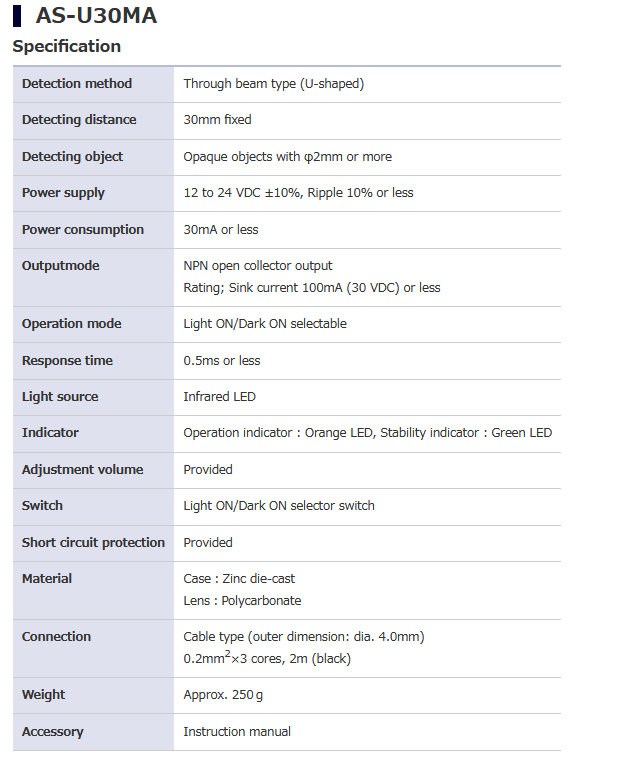Select the Instruction manual accessory value
Screen dimensions: 624x757
coord(237,732)
